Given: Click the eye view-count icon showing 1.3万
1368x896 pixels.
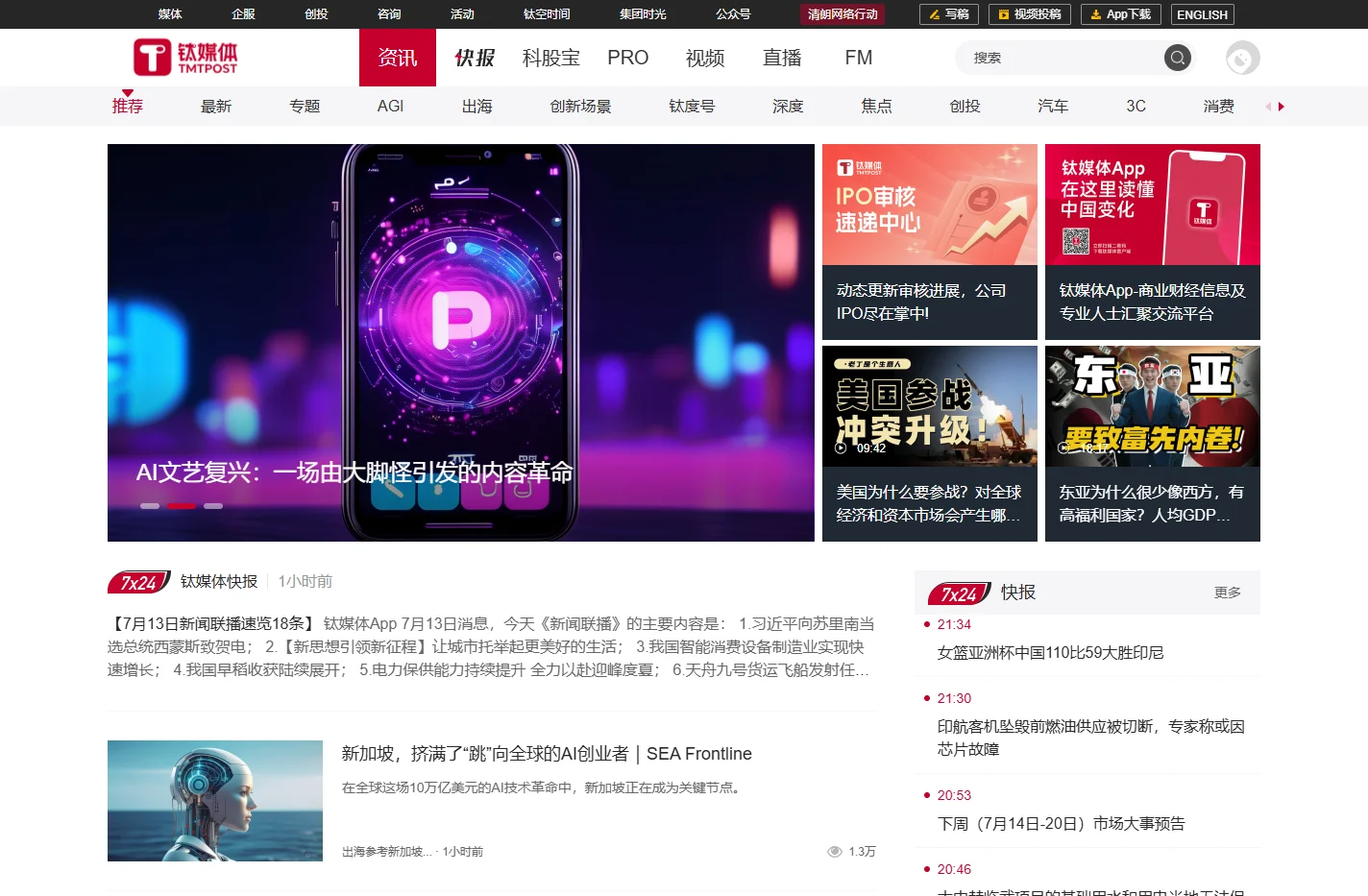Looking at the screenshot, I should point(835,852).
